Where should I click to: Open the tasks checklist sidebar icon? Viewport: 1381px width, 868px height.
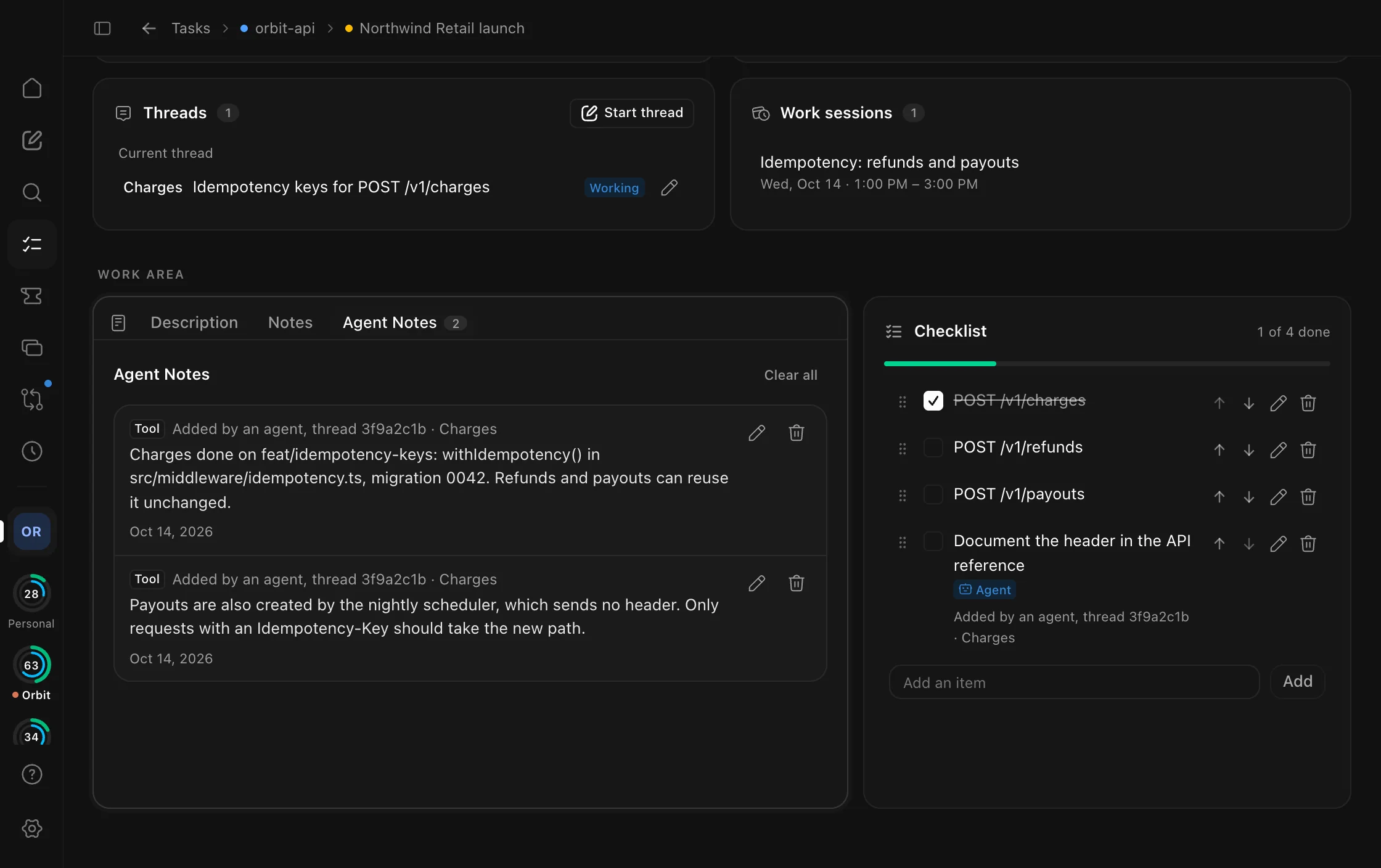click(32, 244)
